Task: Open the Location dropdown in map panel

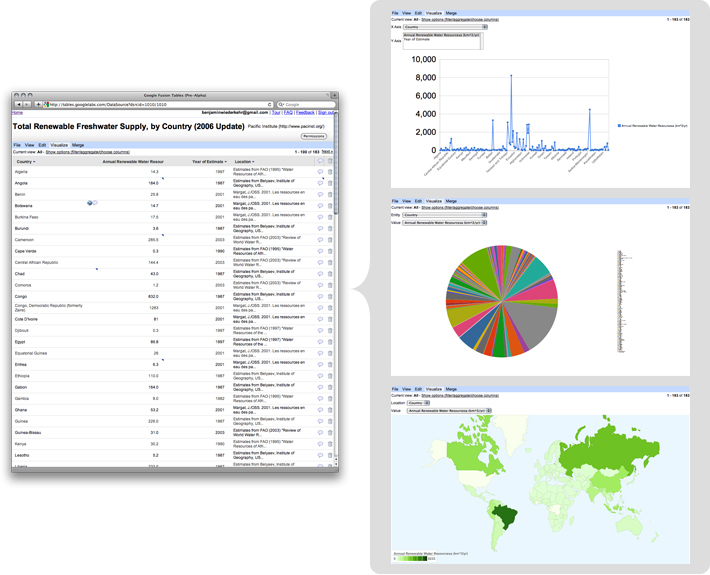Action: coord(418,403)
